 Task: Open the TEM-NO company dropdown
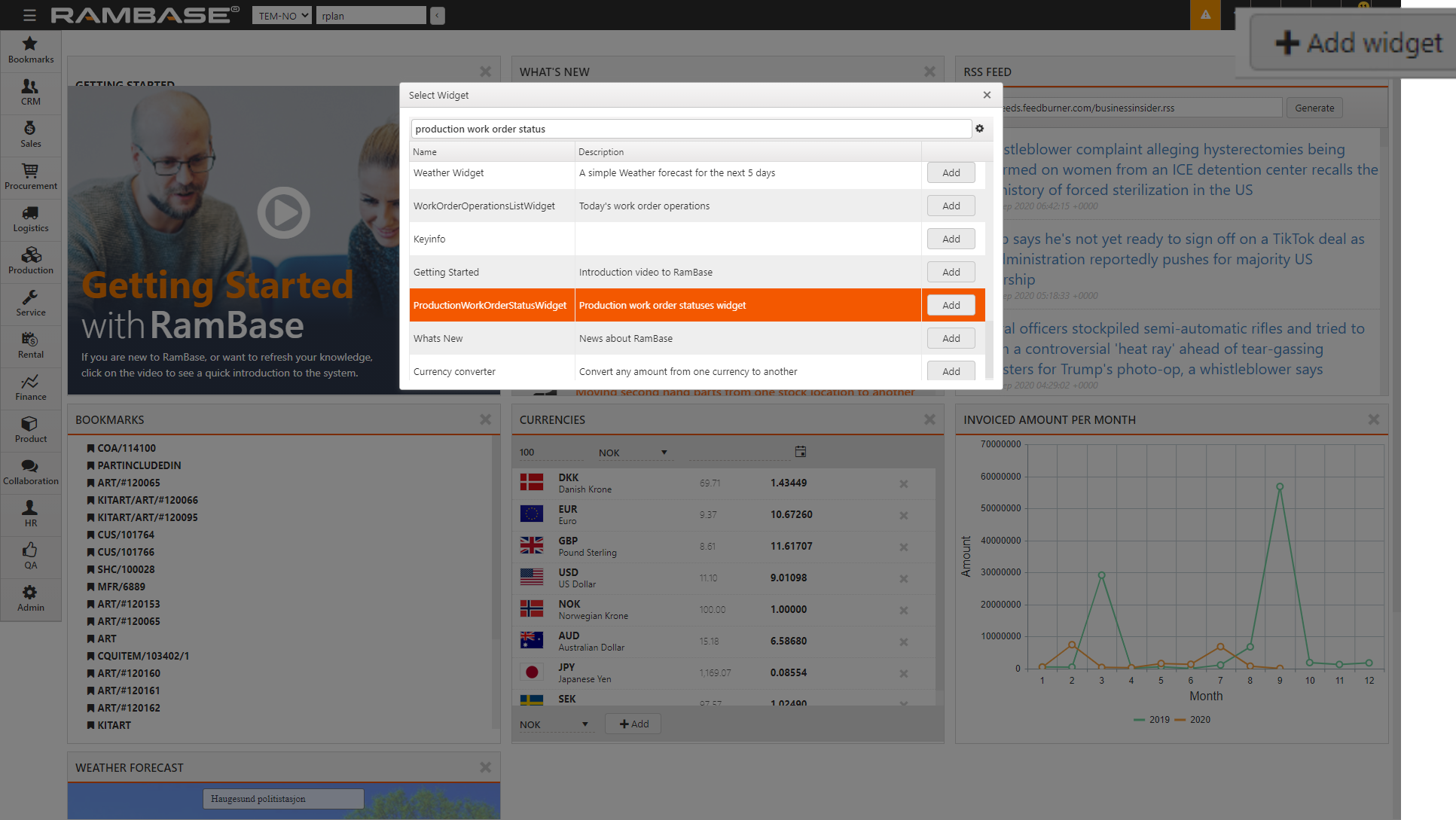coord(282,15)
